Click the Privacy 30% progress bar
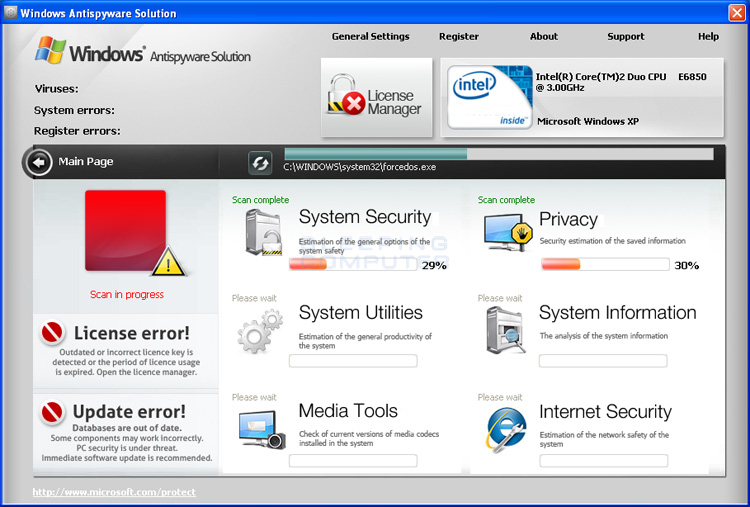 [605, 264]
